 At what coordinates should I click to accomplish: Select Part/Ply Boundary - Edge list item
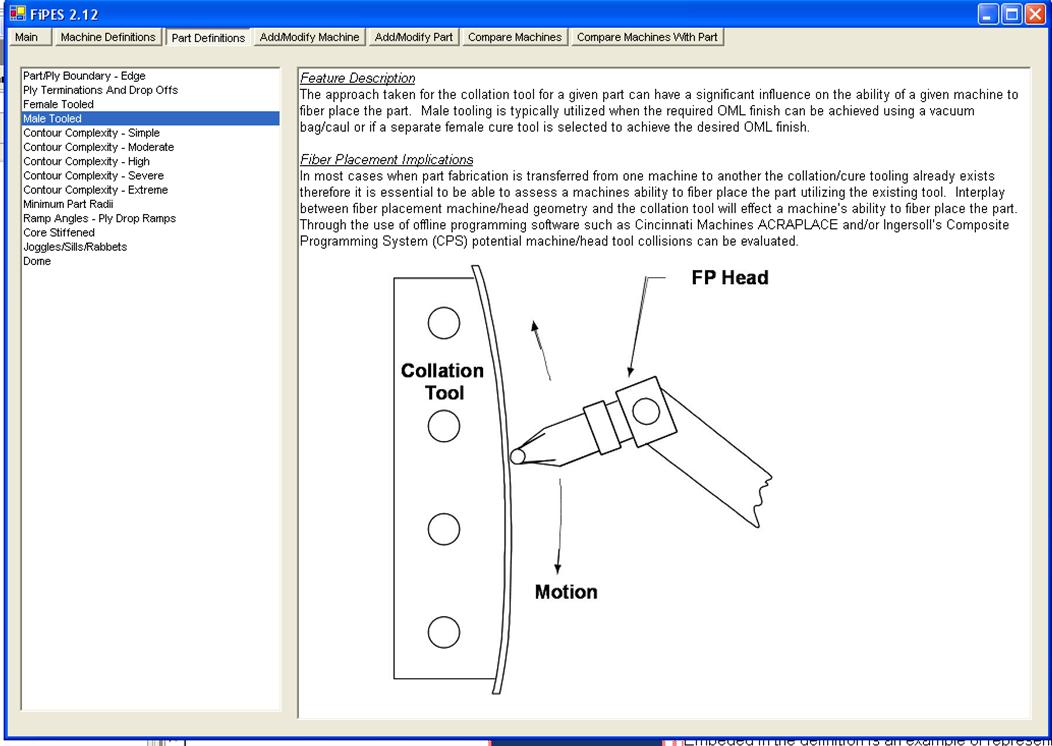[x=84, y=76]
